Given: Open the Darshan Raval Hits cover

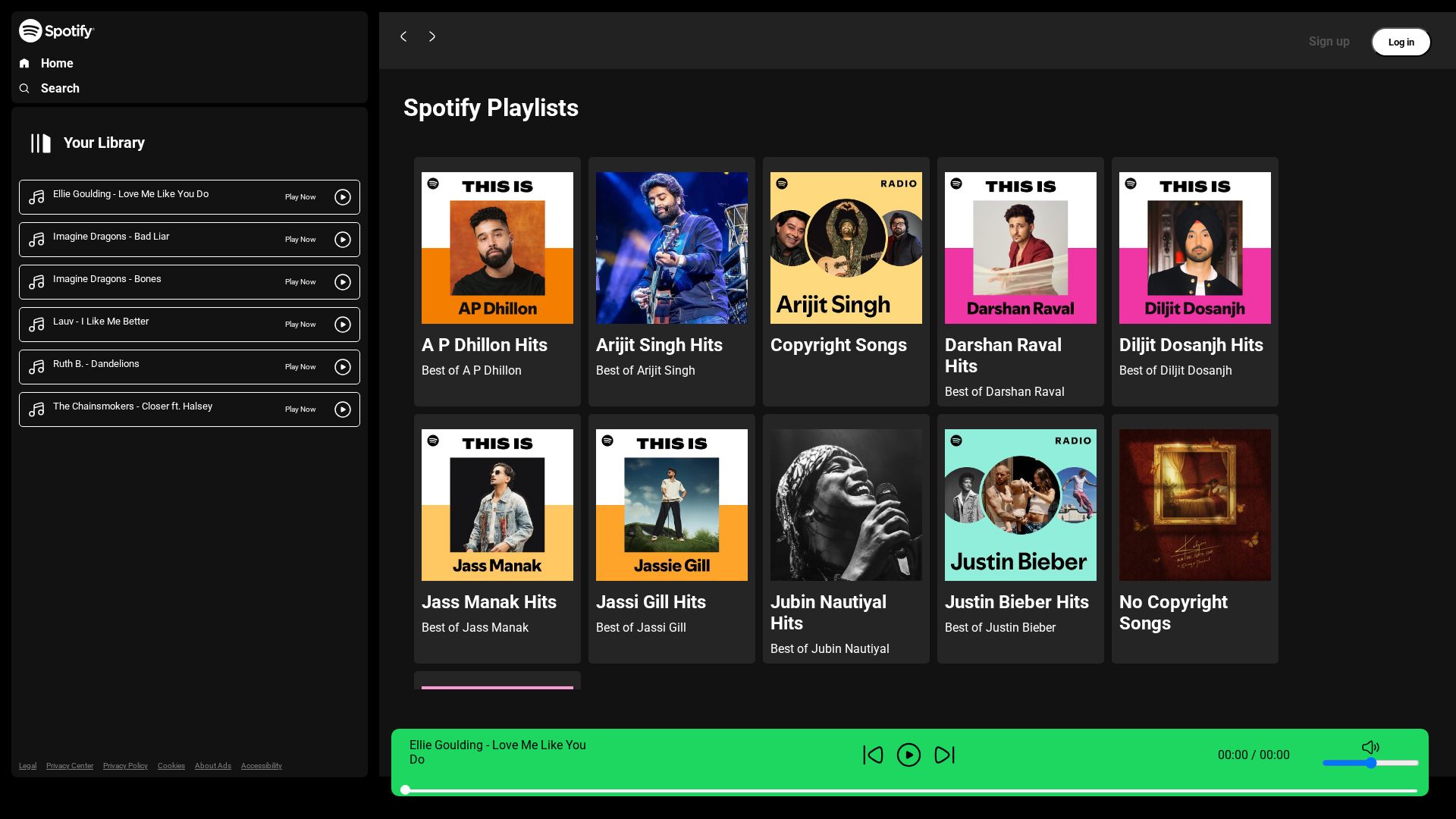Looking at the screenshot, I should pyautogui.click(x=1021, y=248).
